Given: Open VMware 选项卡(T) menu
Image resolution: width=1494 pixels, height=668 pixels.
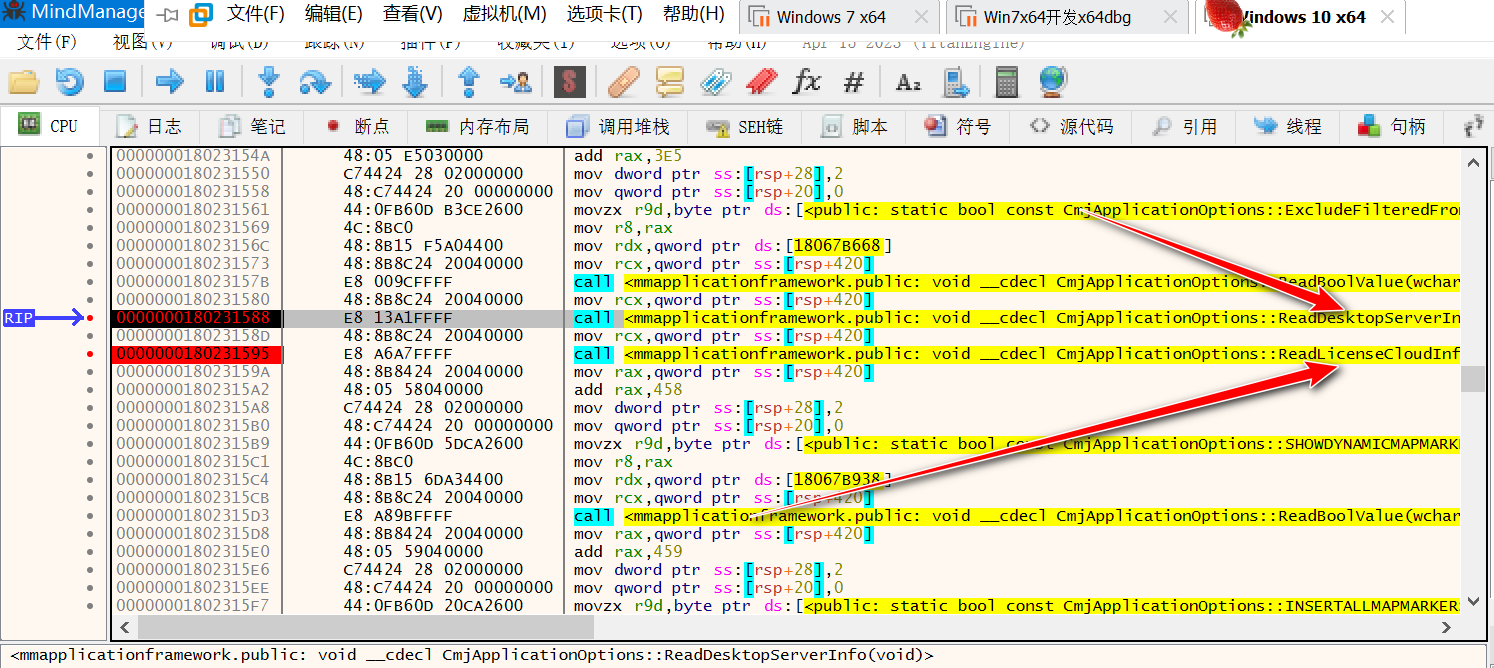Looking at the screenshot, I should (x=604, y=14).
